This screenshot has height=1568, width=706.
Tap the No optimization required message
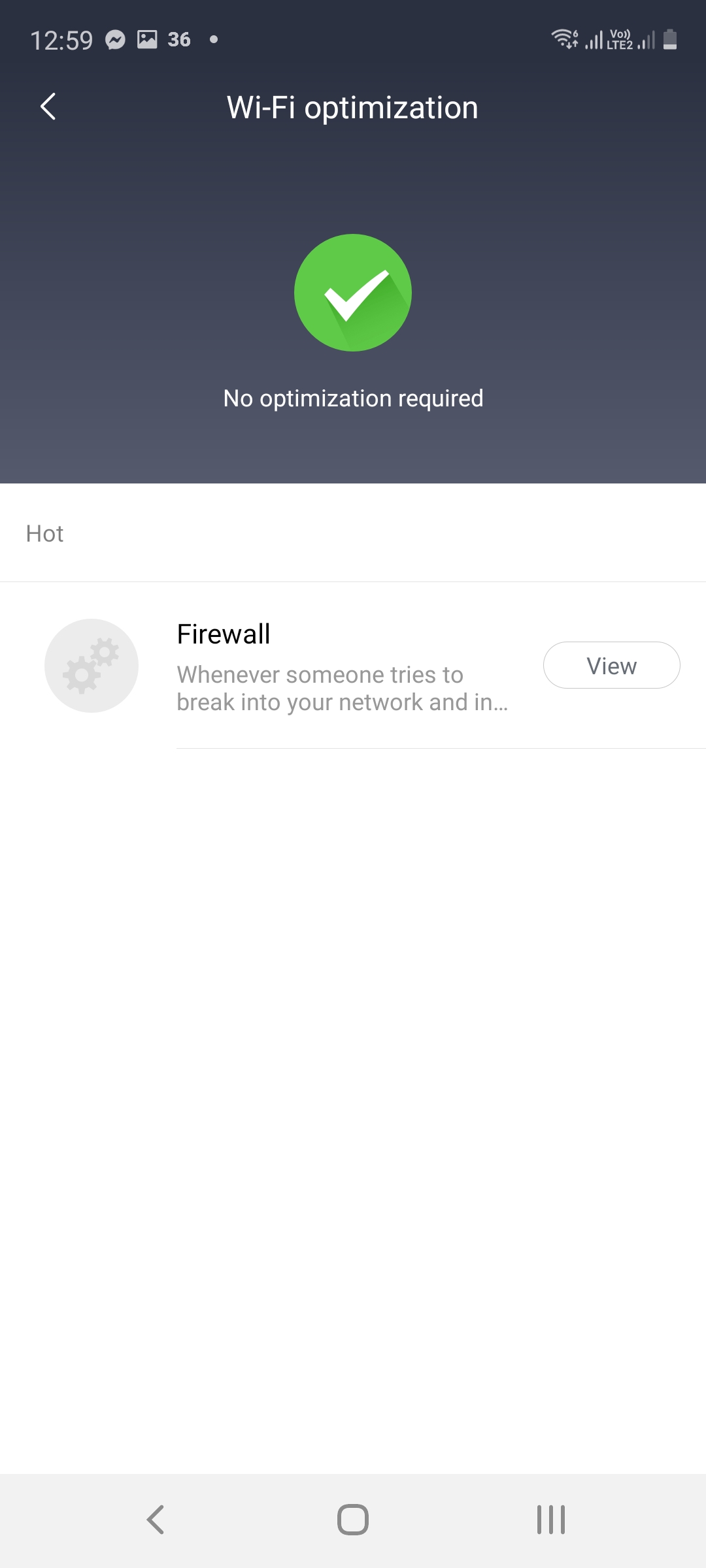point(353,398)
